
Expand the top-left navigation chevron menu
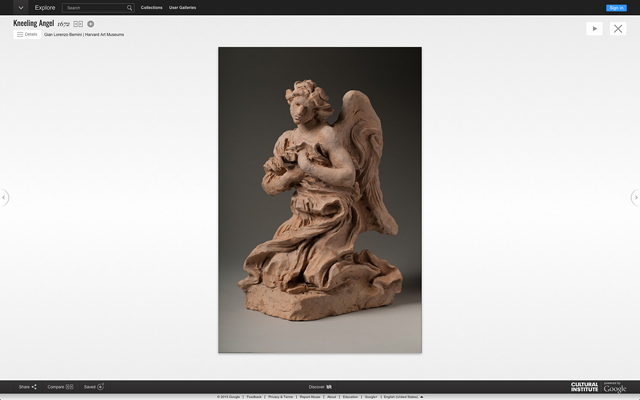point(21,7)
